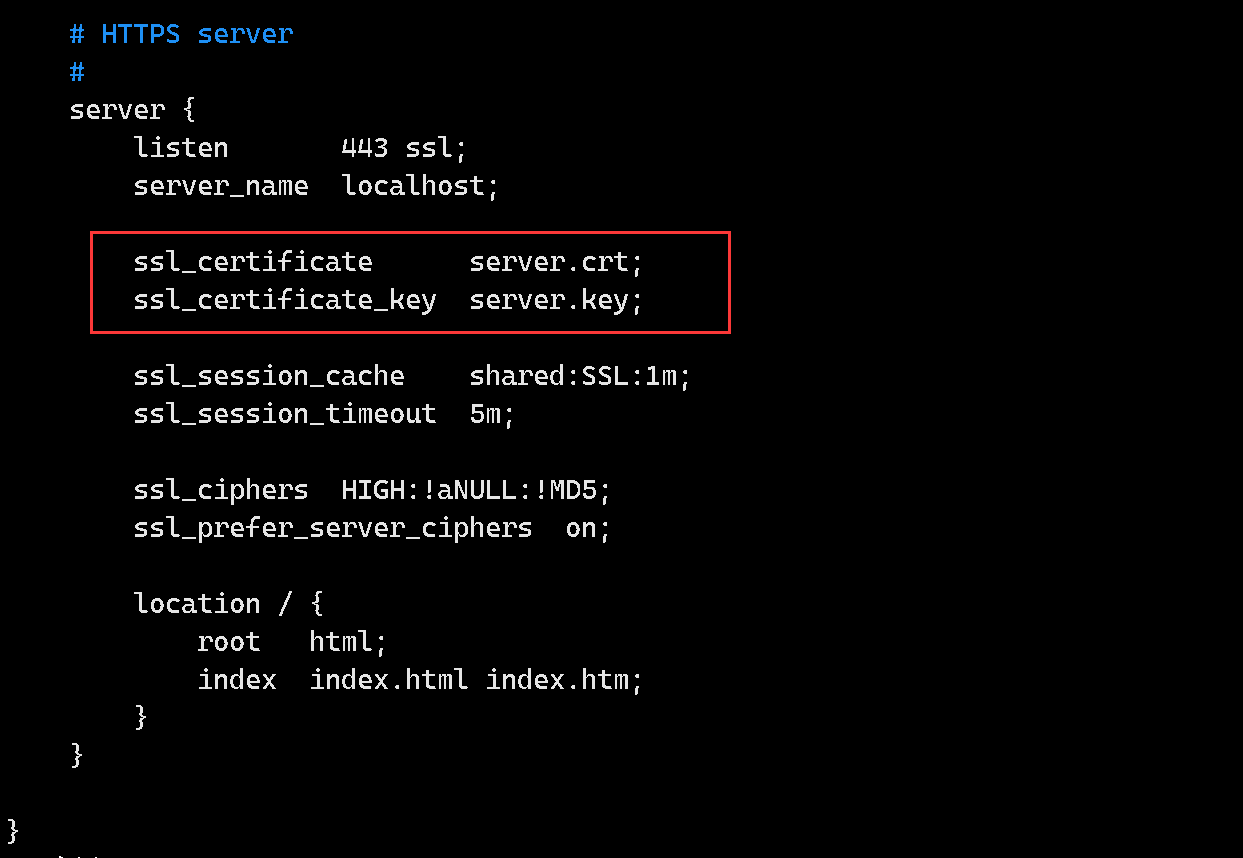Place cursor on 'server {' opening line

pos(132,110)
